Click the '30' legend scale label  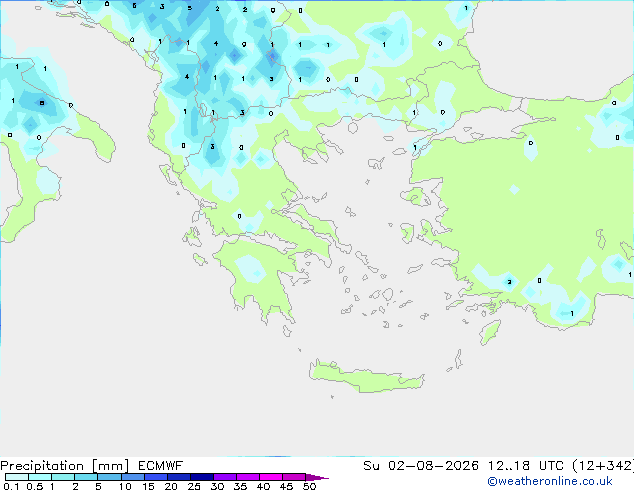point(217,486)
